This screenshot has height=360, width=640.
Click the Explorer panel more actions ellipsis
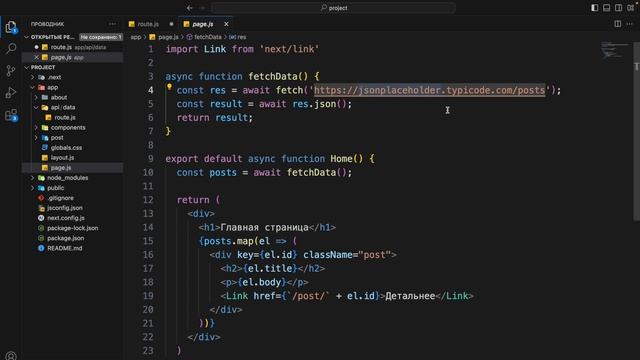pos(112,24)
